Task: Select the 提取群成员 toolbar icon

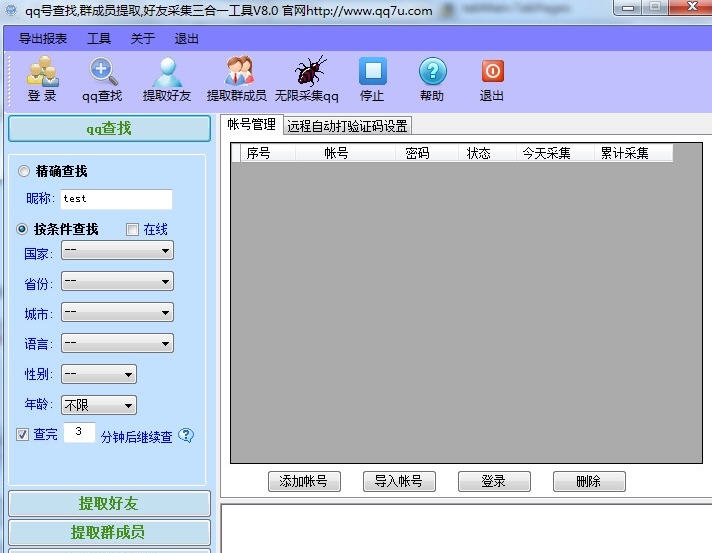Action: tap(237, 79)
